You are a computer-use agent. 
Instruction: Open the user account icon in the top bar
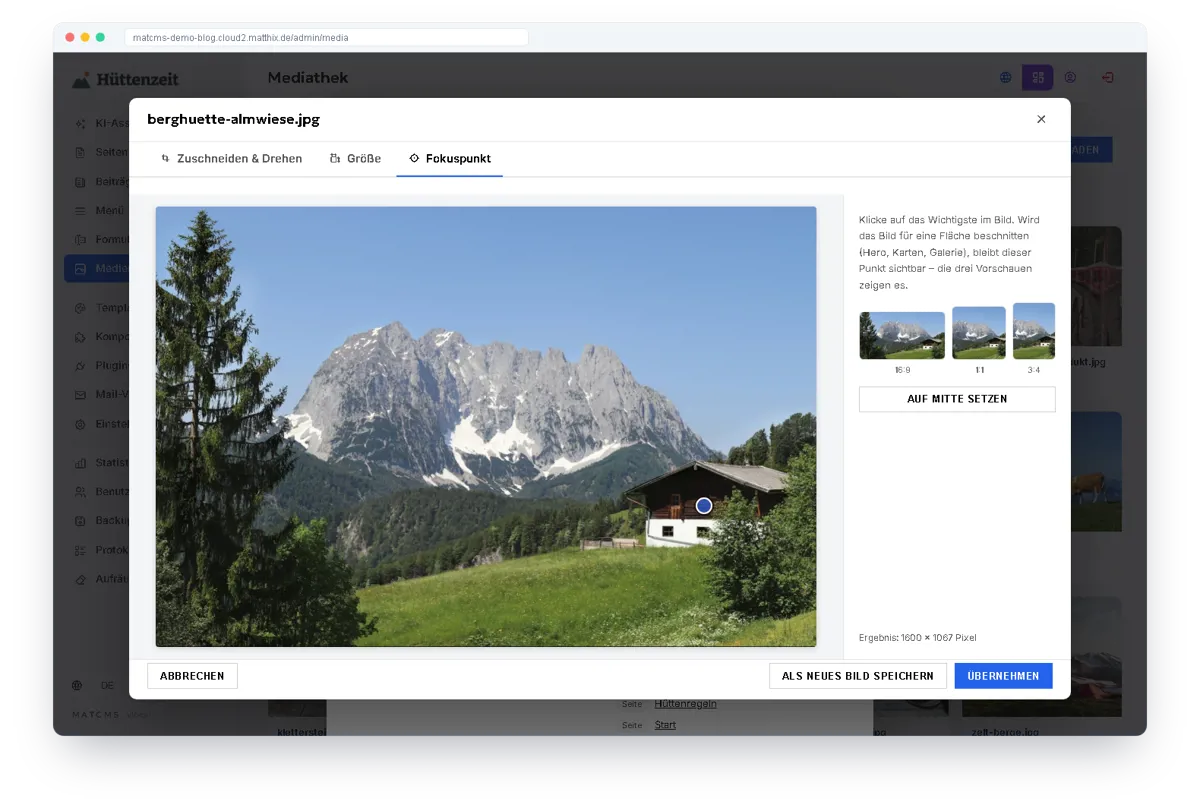point(1070,78)
